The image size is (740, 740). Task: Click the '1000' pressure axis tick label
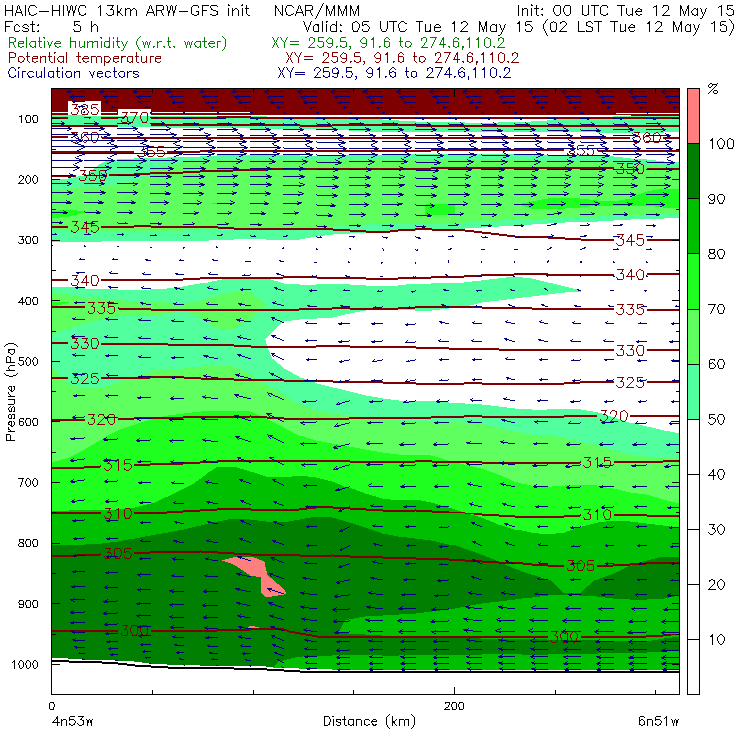25,664
